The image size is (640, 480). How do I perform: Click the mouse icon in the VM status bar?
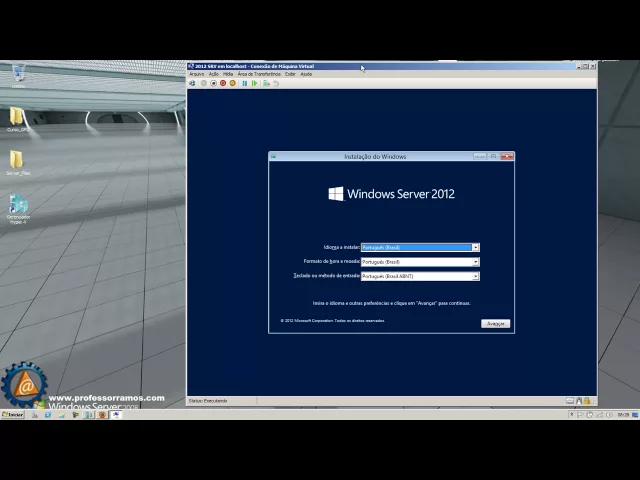coord(579,401)
